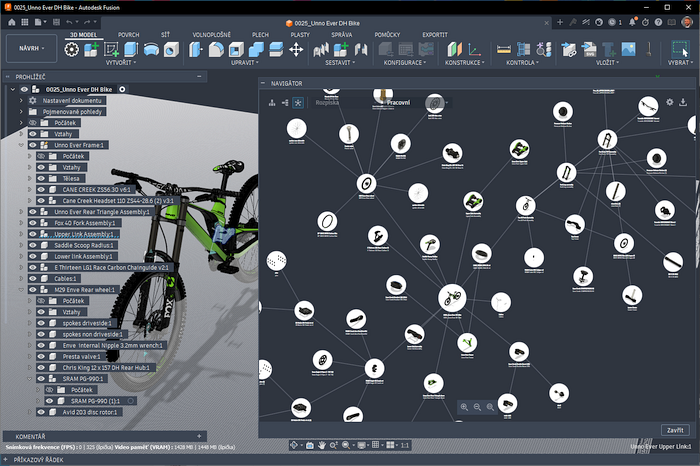The width and height of the screenshot is (700, 466).
Task: Hide M29 Enve Rear wheel:1
Action: coord(33,290)
